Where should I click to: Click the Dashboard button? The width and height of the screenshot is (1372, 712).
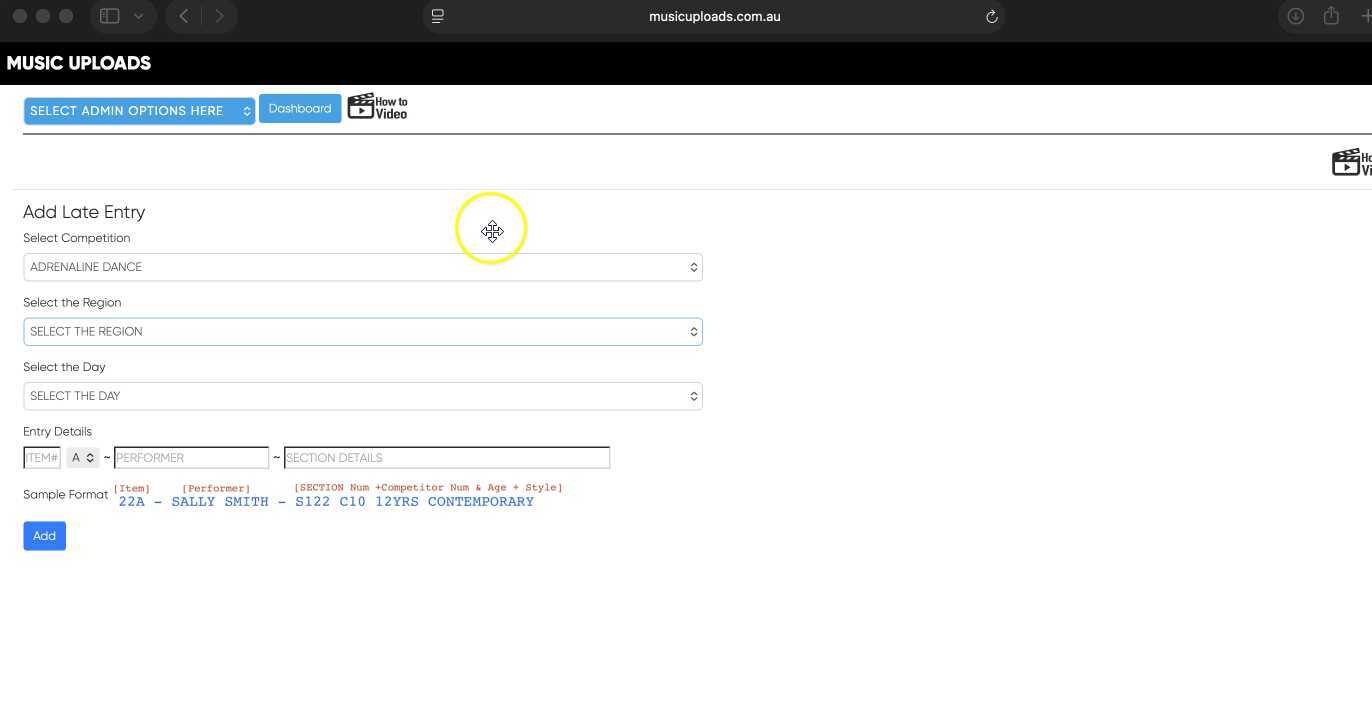299,109
